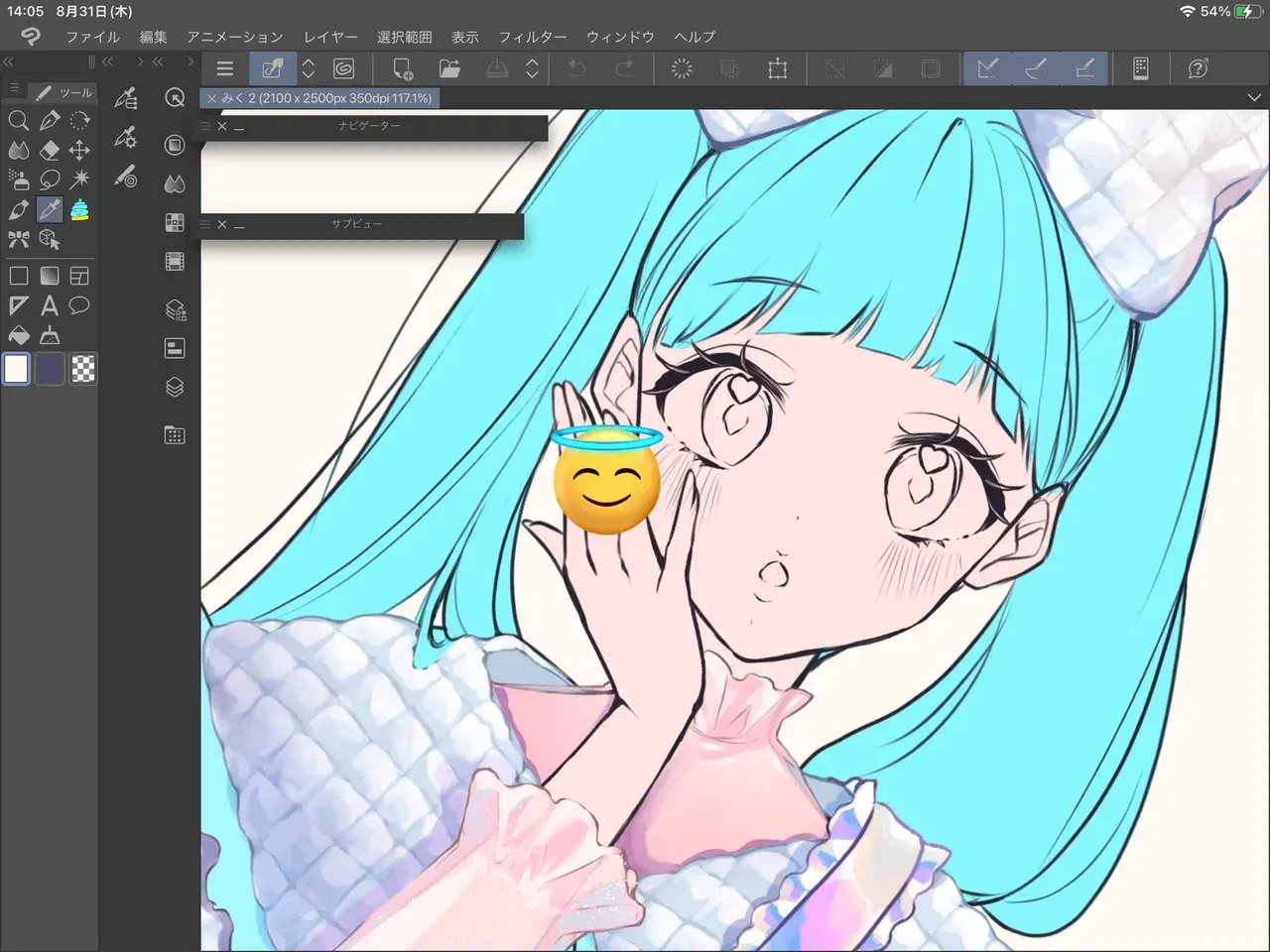
Task: Choose the white main color swatch
Action: coord(17,369)
